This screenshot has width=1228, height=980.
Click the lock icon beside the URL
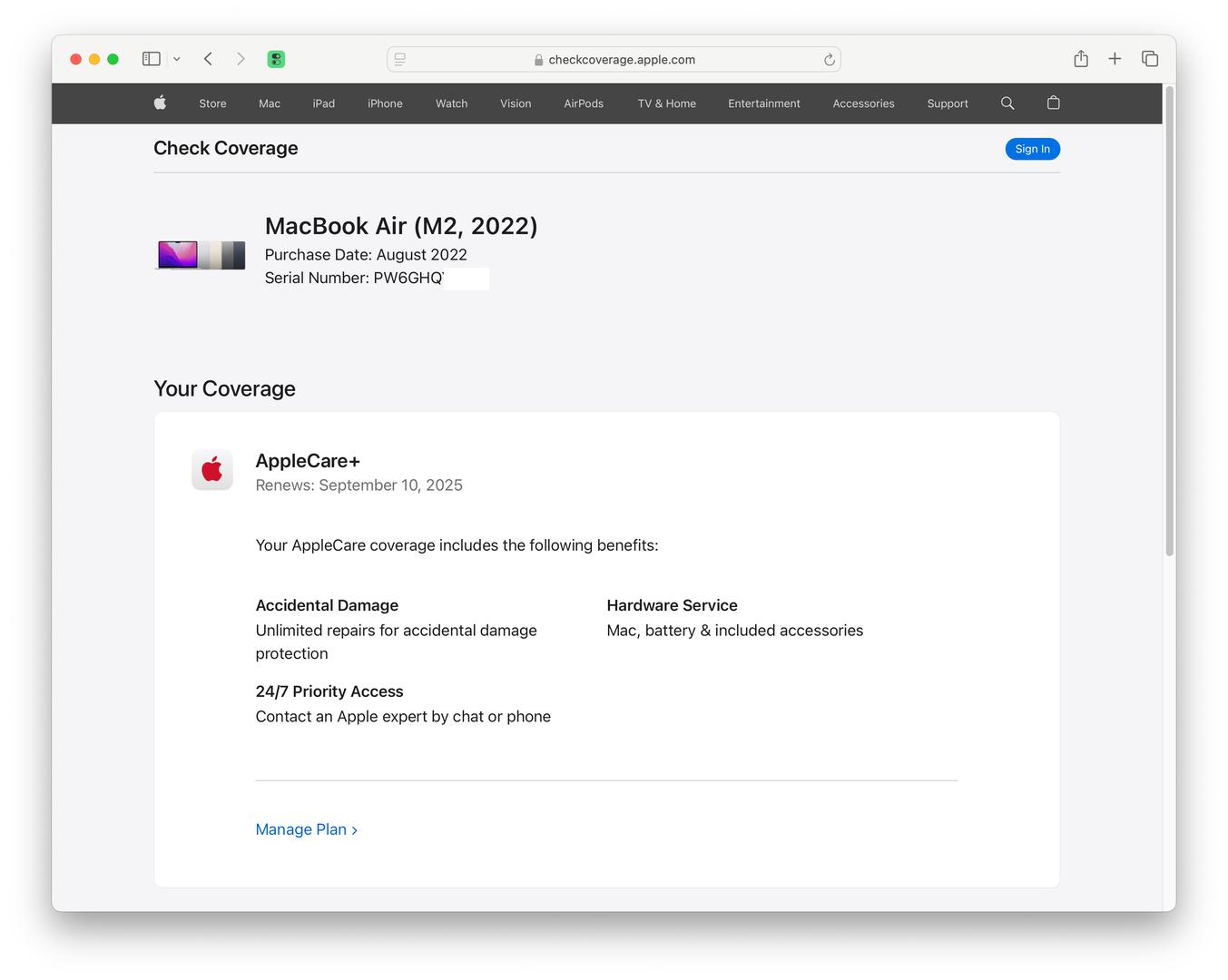tap(539, 60)
